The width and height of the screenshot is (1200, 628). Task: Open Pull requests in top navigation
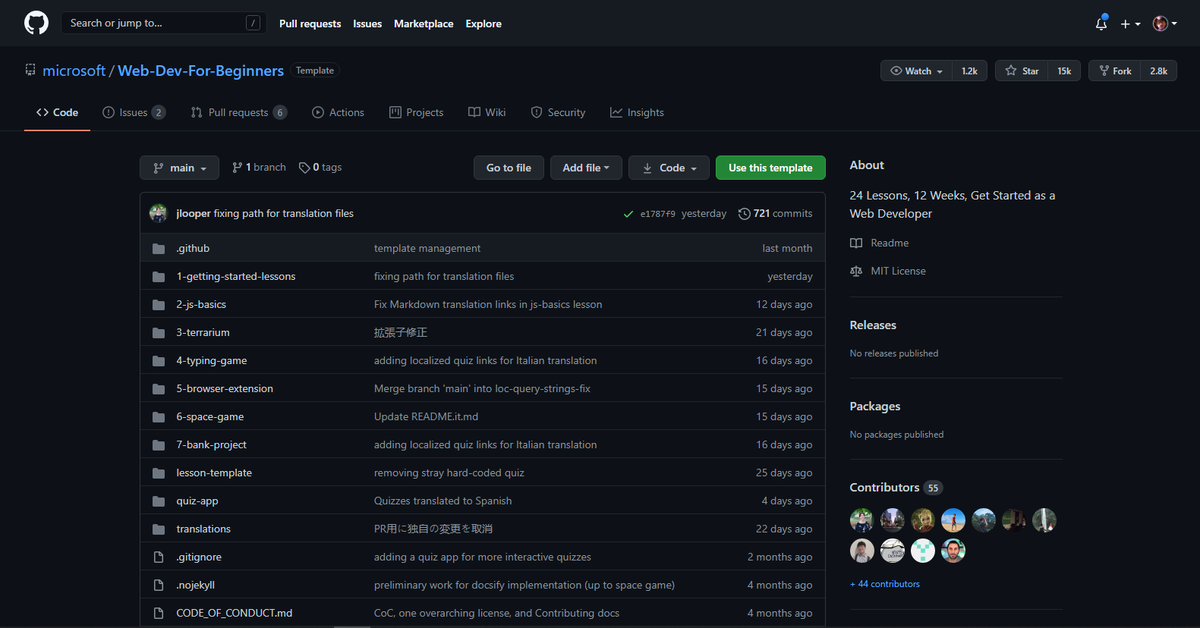tap(310, 23)
